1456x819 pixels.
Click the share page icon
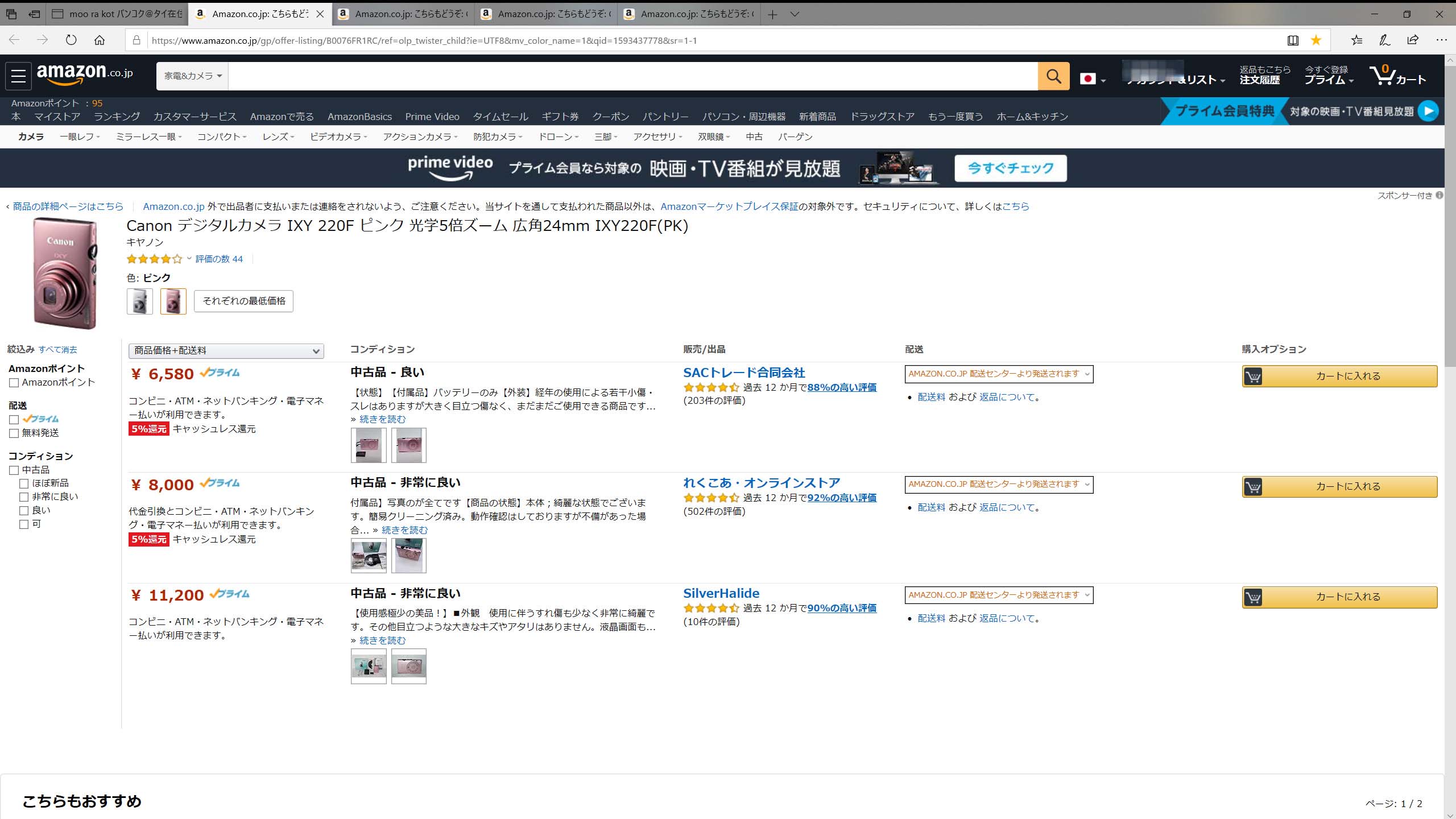point(1413,40)
